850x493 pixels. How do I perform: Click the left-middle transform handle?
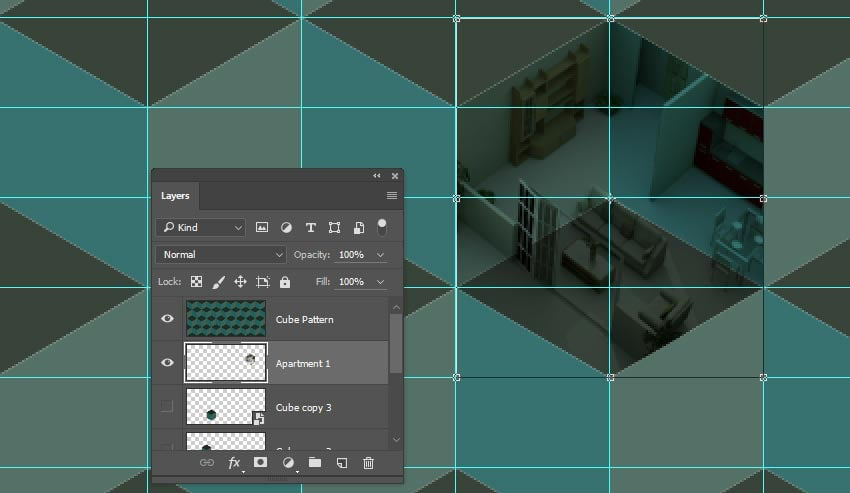coord(456,199)
